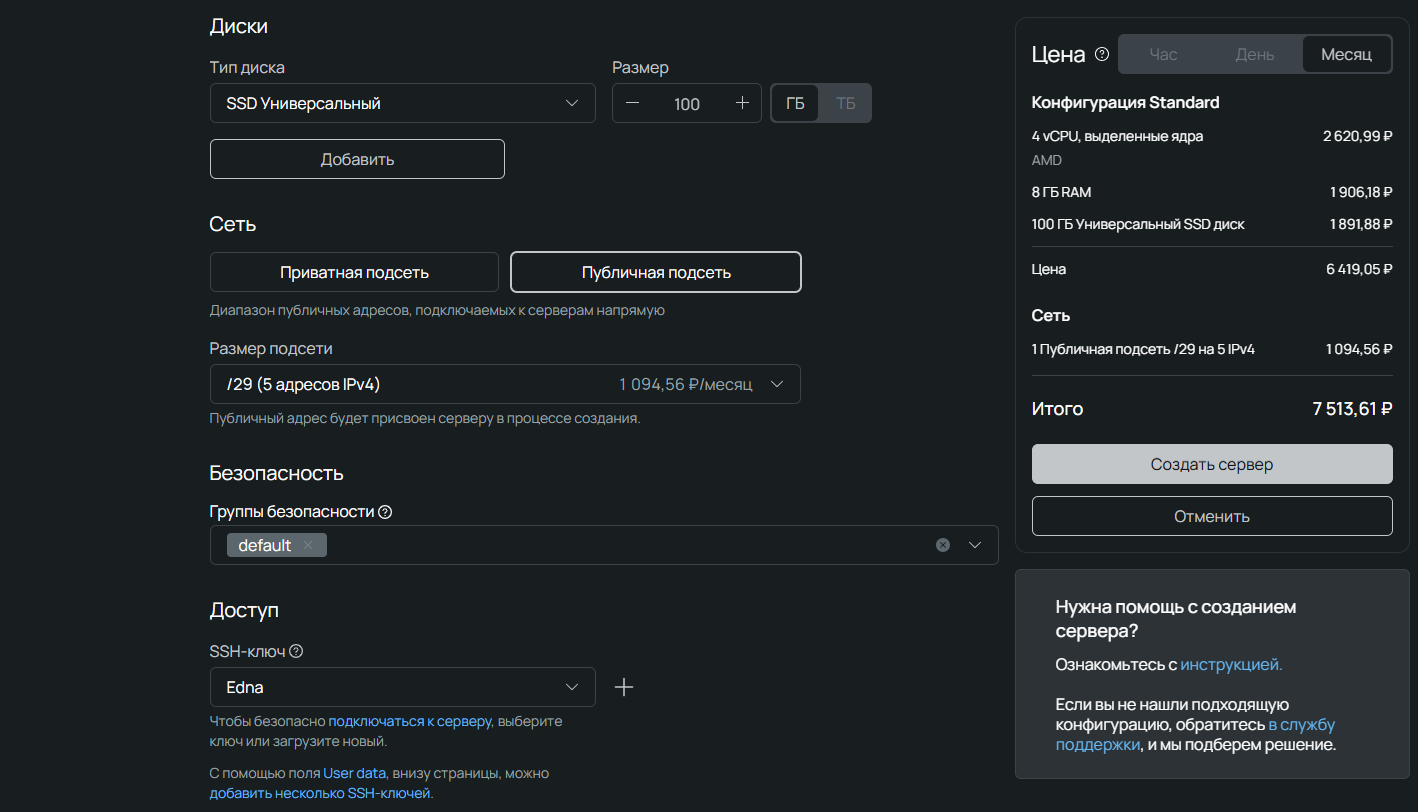
Task: Switch price view to Час tab
Action: coord(1164,54)
